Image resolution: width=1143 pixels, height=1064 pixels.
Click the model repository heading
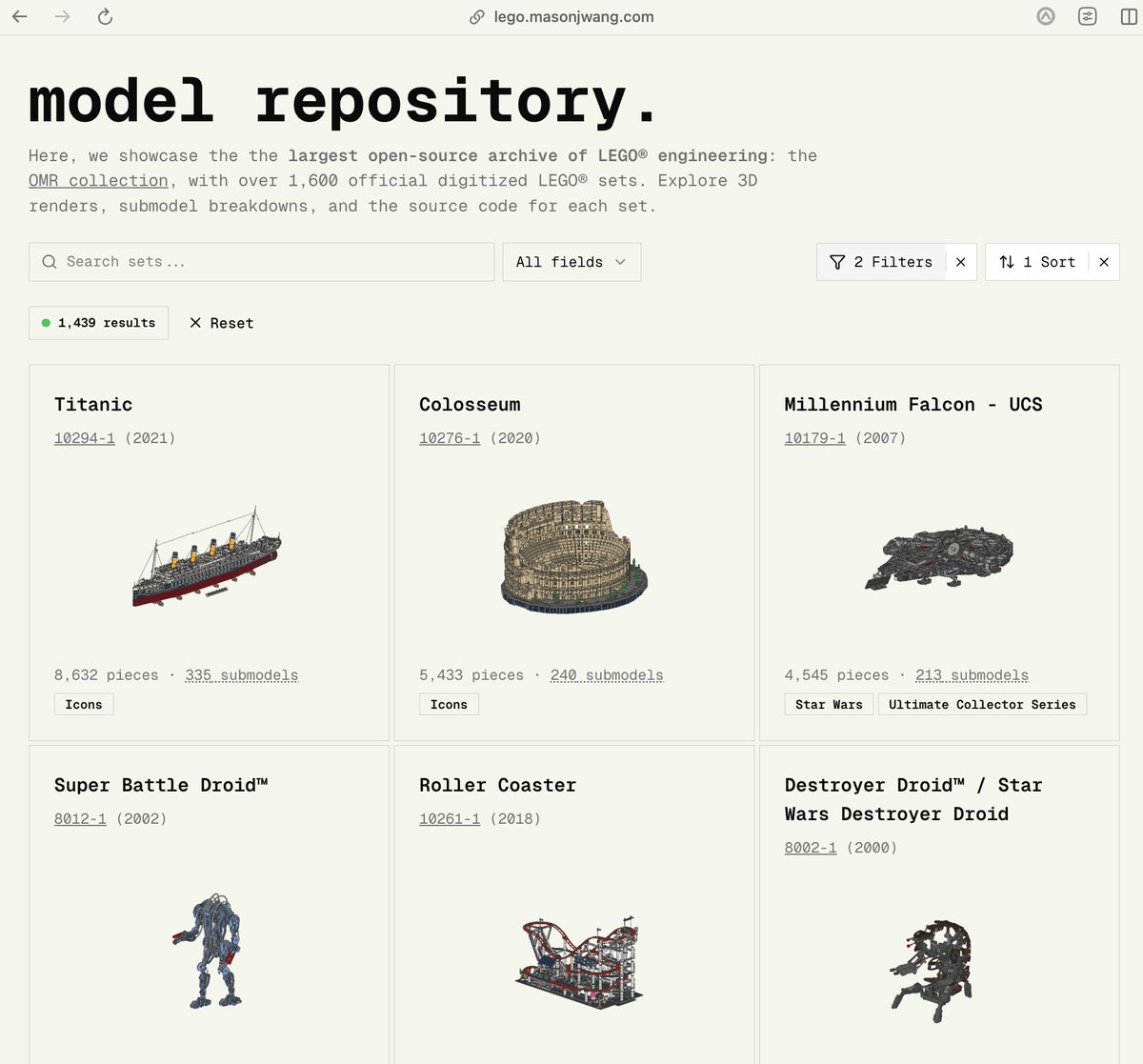(x=343, y=101)
